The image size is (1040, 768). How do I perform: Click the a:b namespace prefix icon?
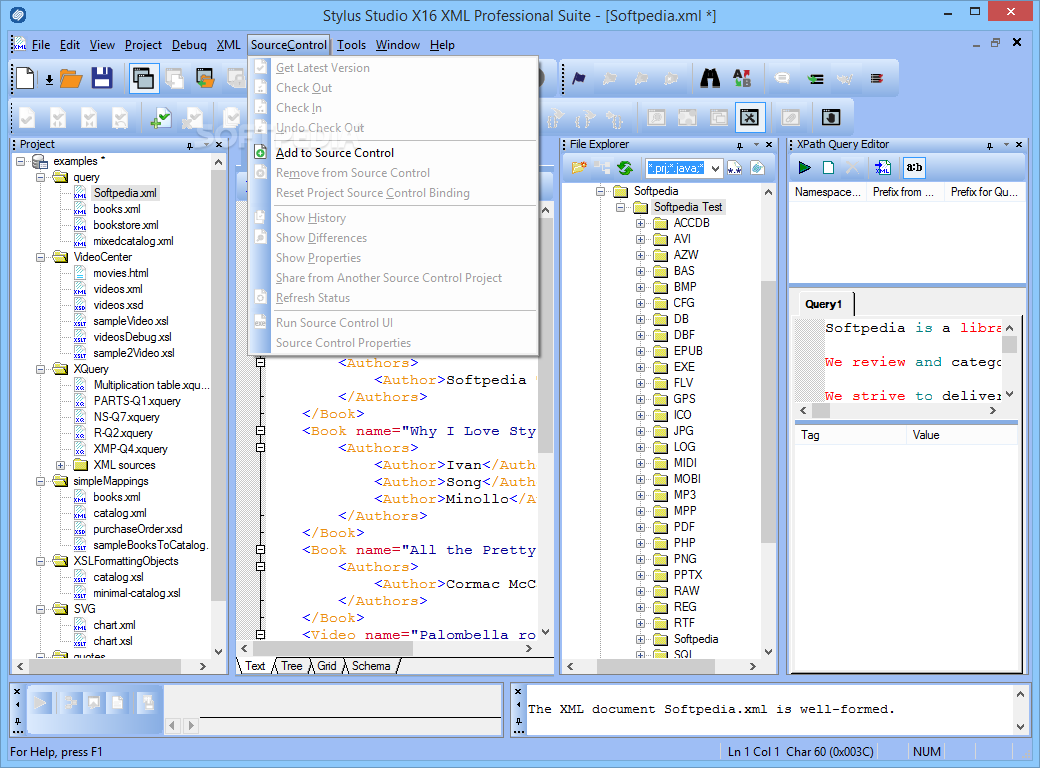914,168
